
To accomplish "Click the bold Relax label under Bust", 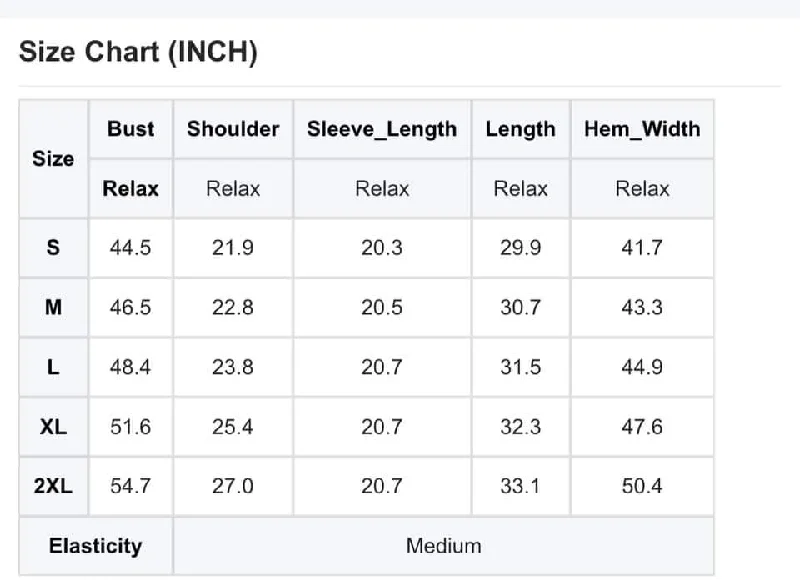I will pos(131,189).
